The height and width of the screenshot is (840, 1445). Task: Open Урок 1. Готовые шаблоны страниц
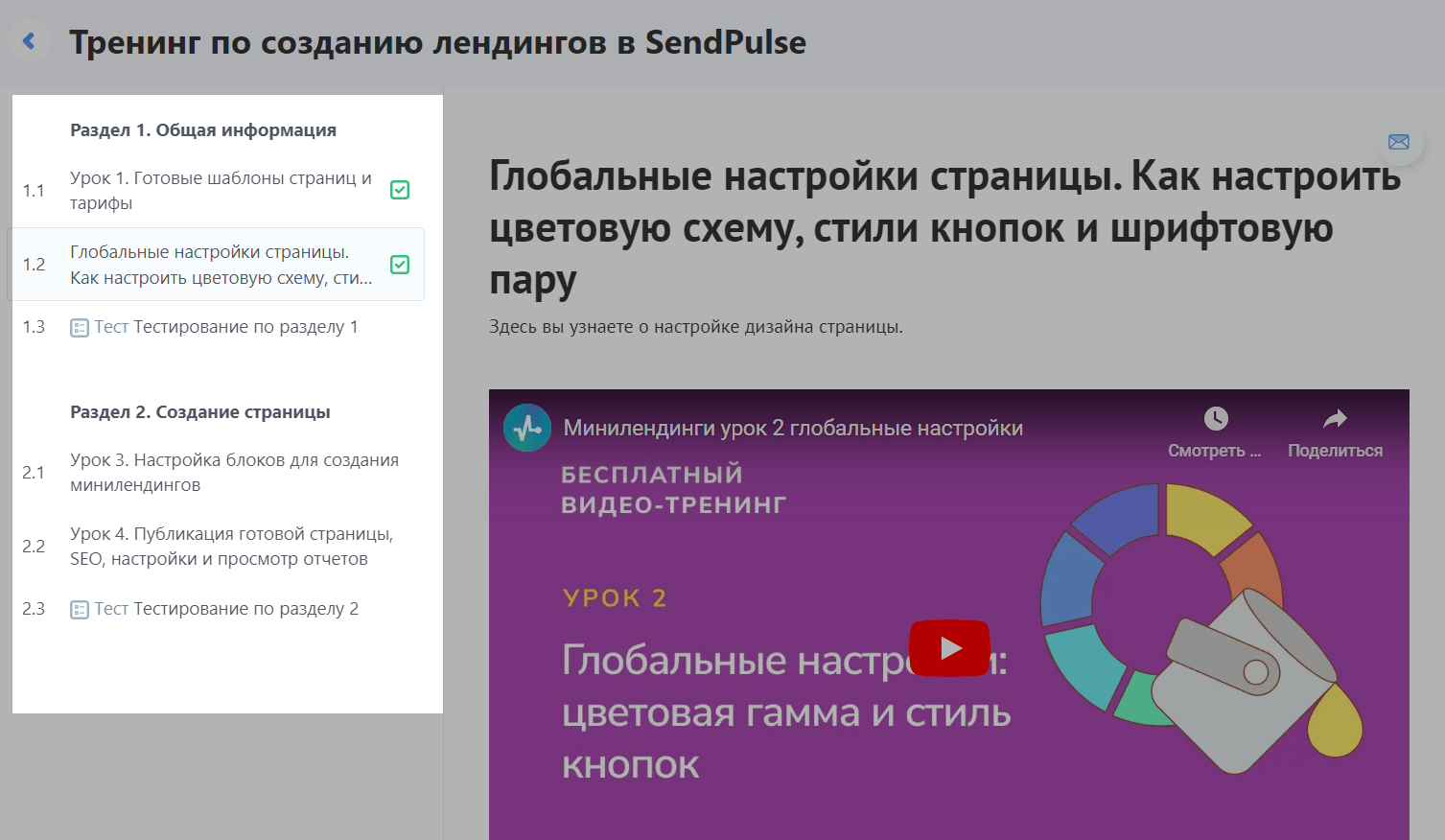[x=221, y=190]
